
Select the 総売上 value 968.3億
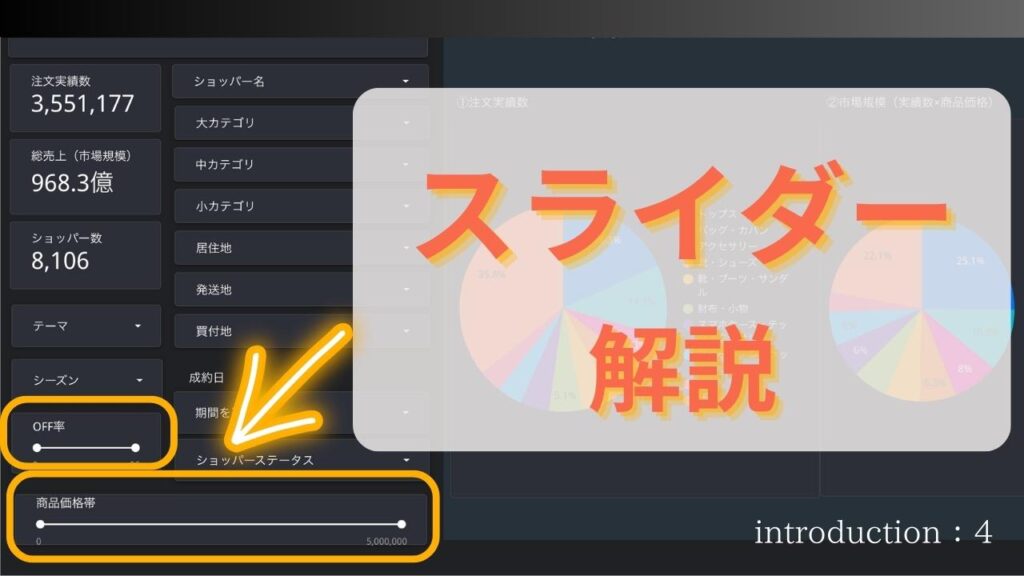[x=72, y=183]
